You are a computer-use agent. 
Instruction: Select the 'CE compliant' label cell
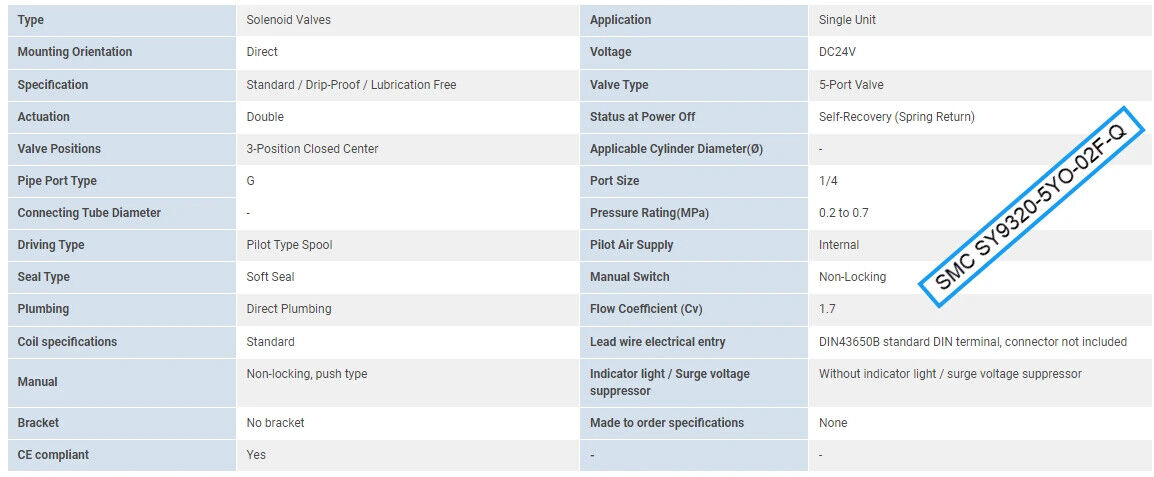click(x=53, y=455)
